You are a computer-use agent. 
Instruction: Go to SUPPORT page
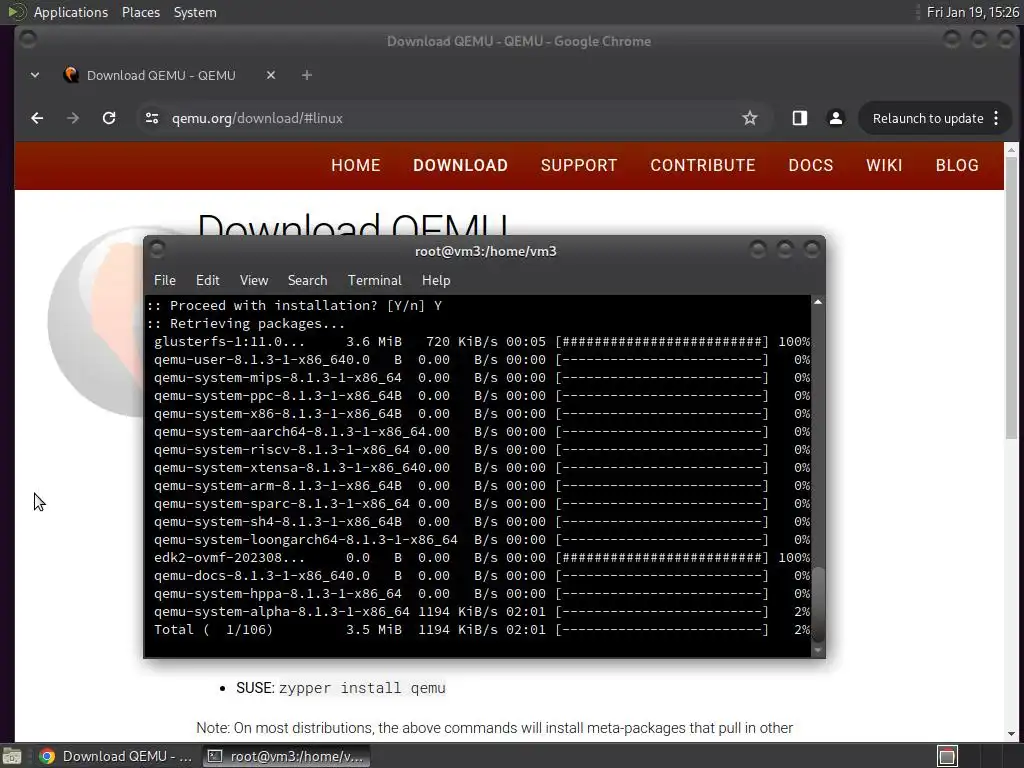[579, 165]
